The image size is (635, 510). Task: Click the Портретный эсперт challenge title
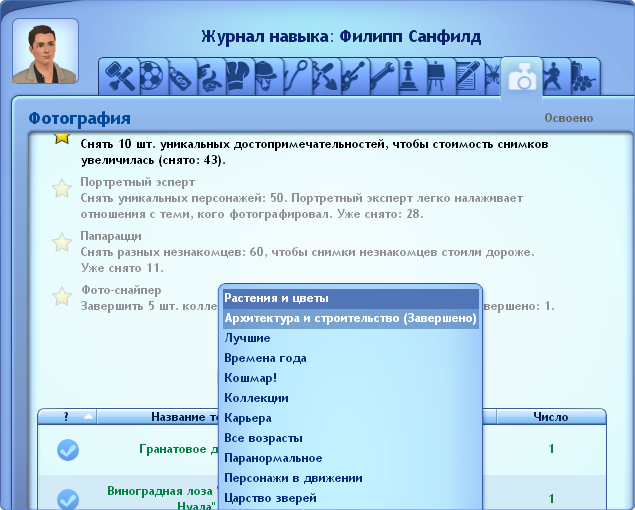click(138, 182)
